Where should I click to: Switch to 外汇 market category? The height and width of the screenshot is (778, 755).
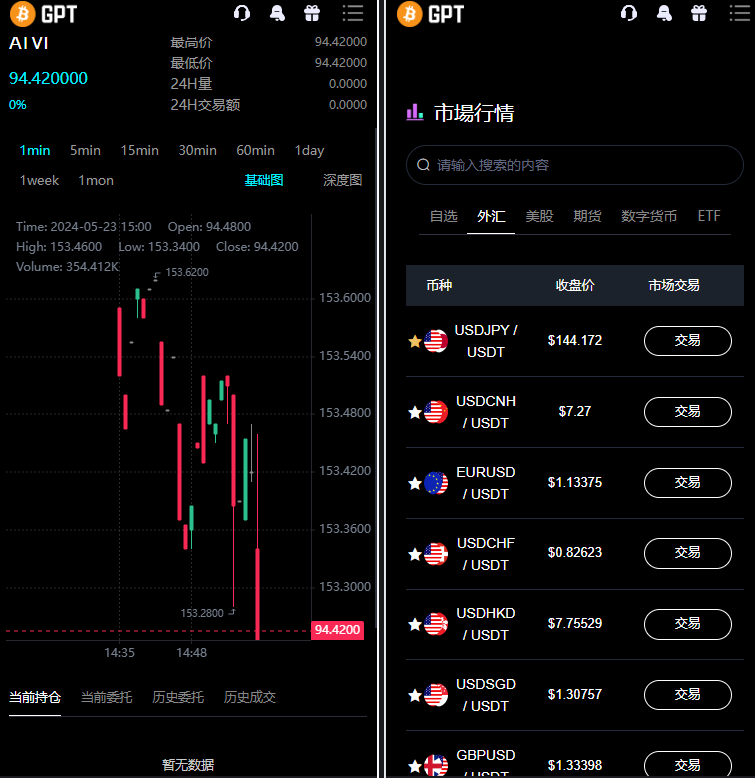pyautogui.click(x=491, y=216)
